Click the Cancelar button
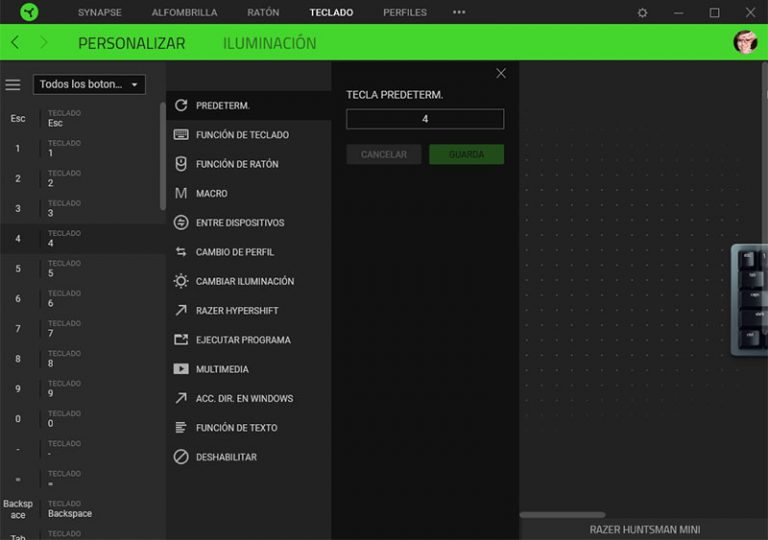768x540 pixels. (x=384, y=154)
